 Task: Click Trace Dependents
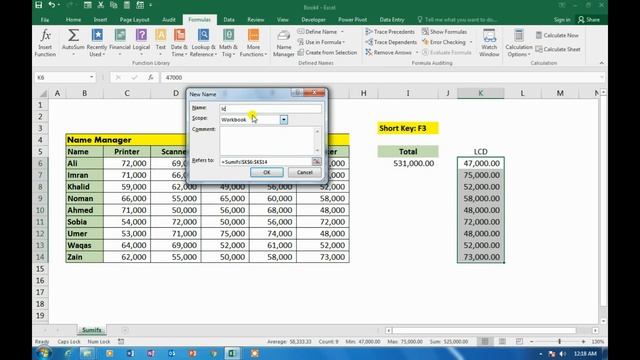coord(391,42)
